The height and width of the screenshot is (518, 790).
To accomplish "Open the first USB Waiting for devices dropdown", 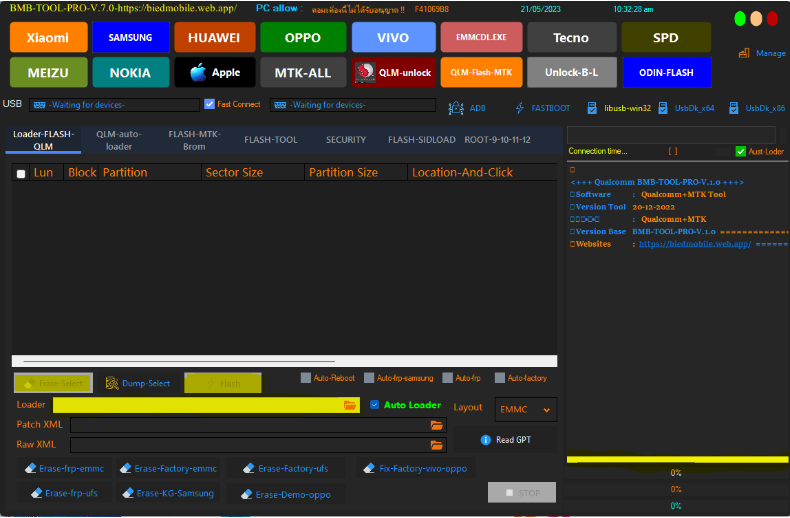I will tap(114, 105).
